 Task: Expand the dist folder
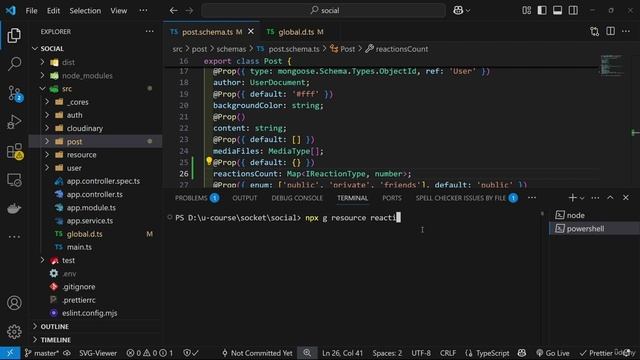coord(42,62)
